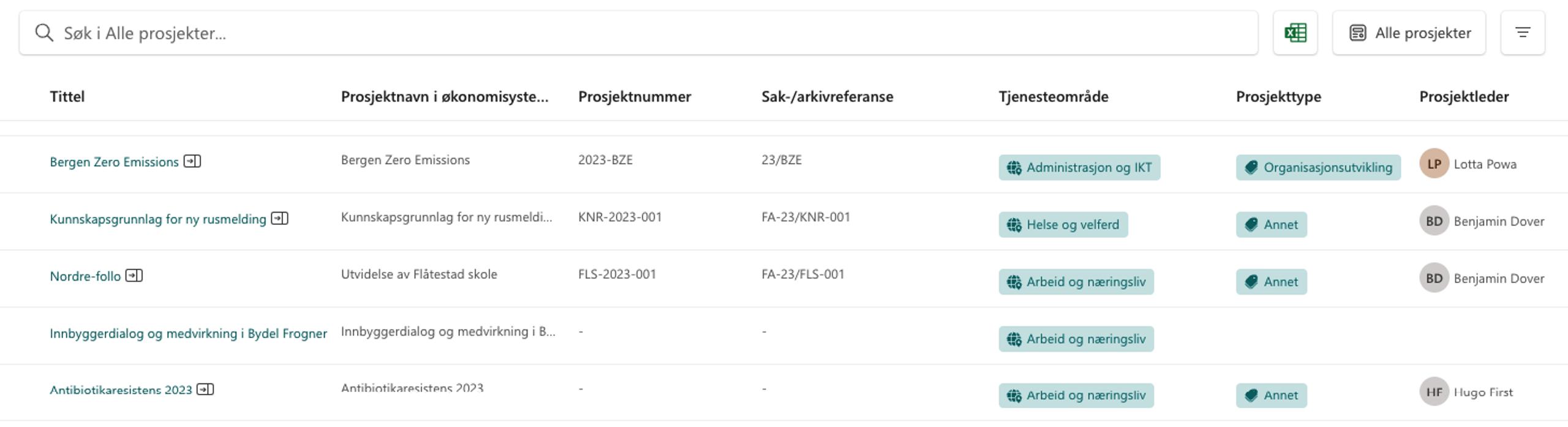Image resolution: width=1568 pixels, height=427 pixels.
Task: Open side panel icon next to Bergen Zero Emissions
Action: coord(192,161)
